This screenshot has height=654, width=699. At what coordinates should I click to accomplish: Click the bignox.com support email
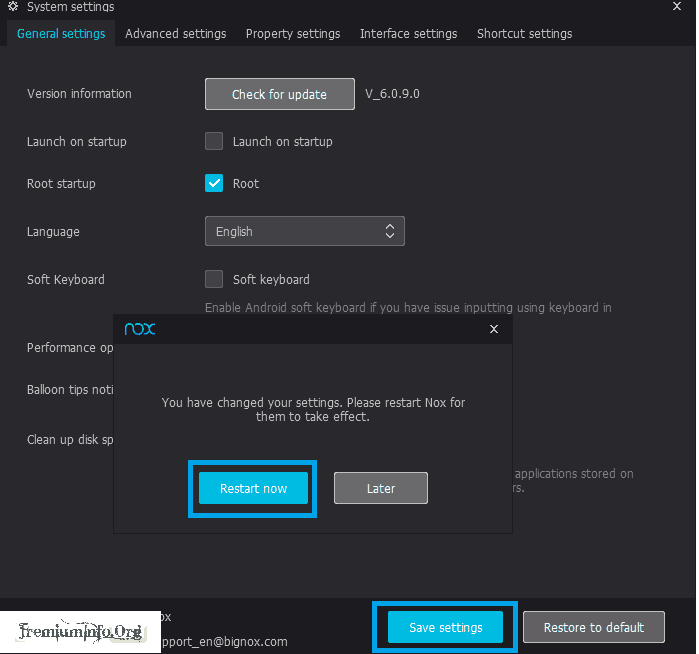tap(225, 642)
